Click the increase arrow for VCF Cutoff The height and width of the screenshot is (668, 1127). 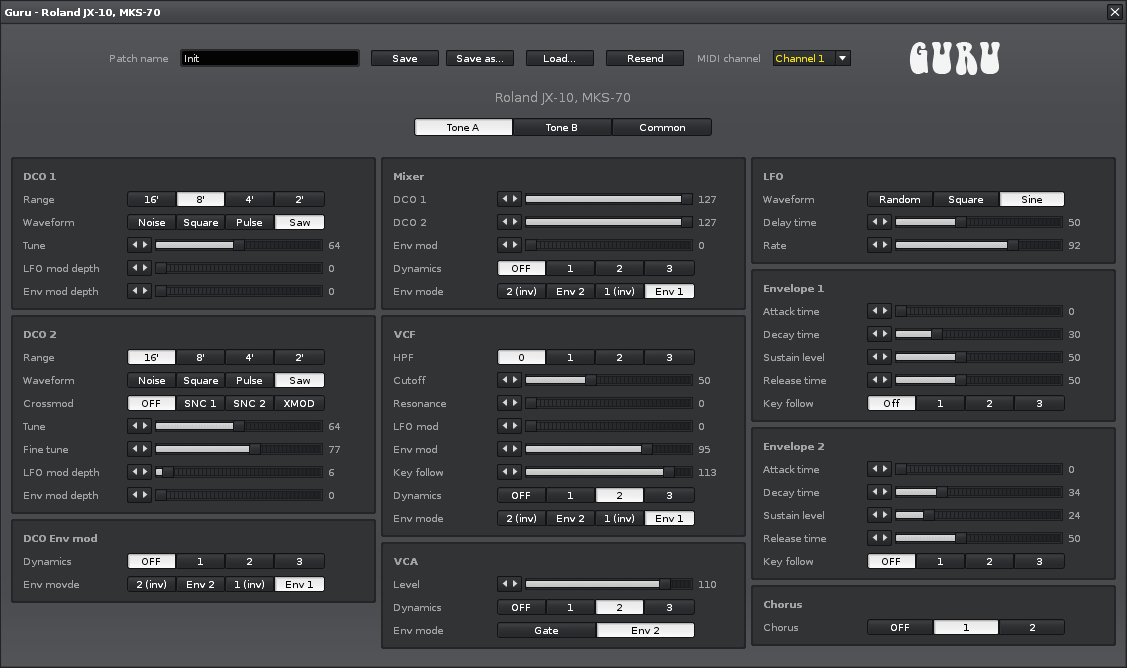click(x=515, y=380)
